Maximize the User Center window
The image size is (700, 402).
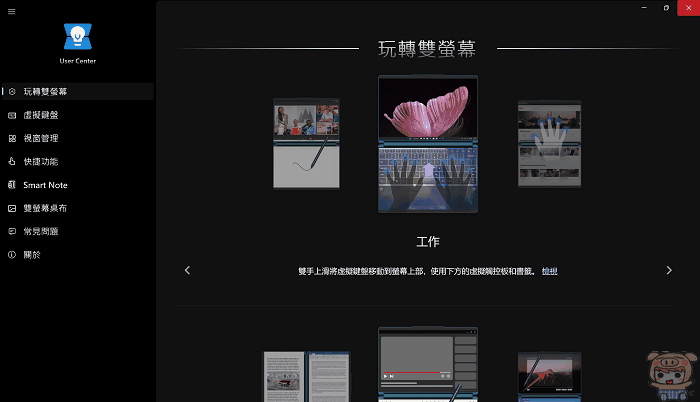click(x=666, y=8)
